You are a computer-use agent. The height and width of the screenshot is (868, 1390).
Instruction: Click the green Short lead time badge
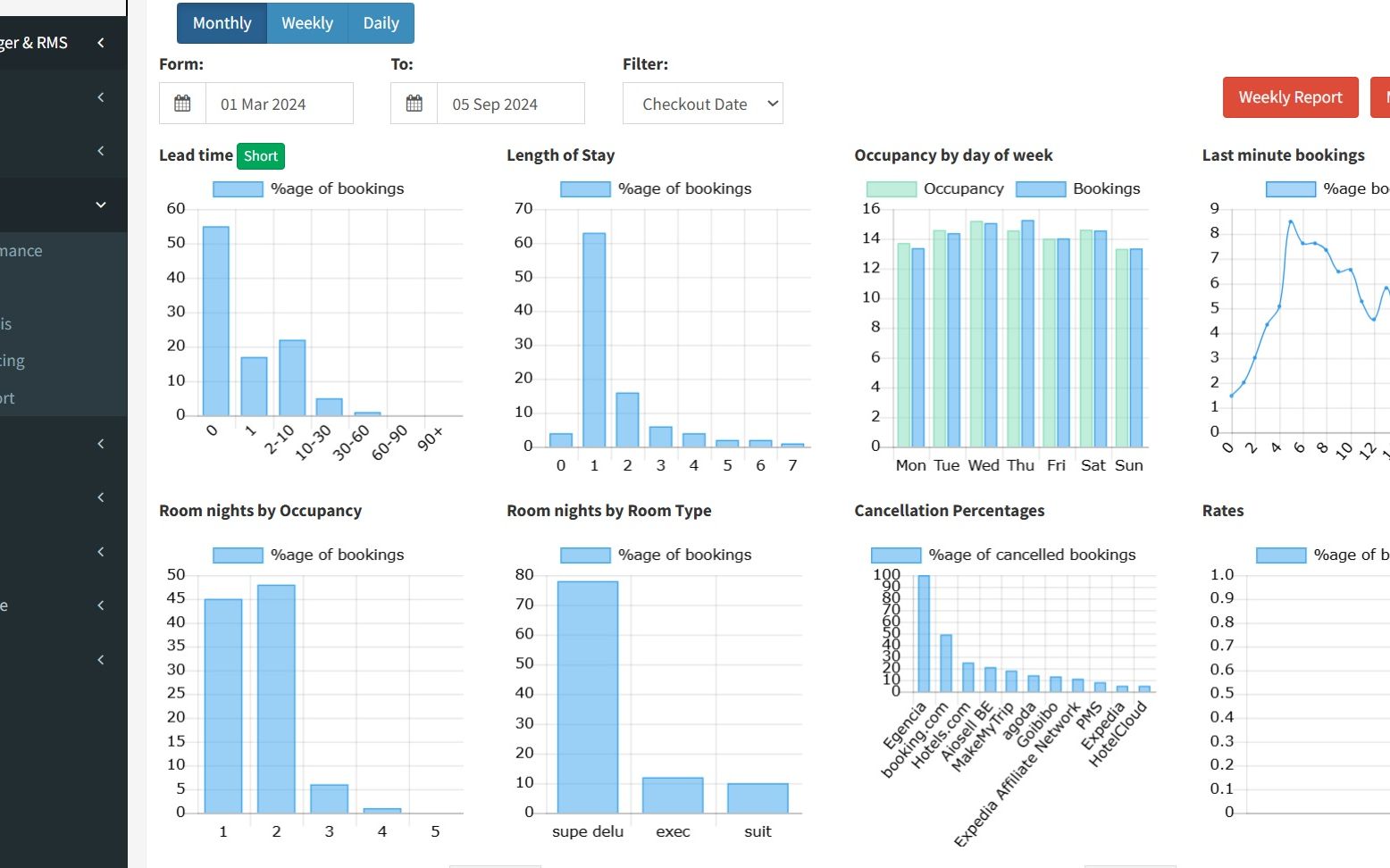[x=261, y=156]
